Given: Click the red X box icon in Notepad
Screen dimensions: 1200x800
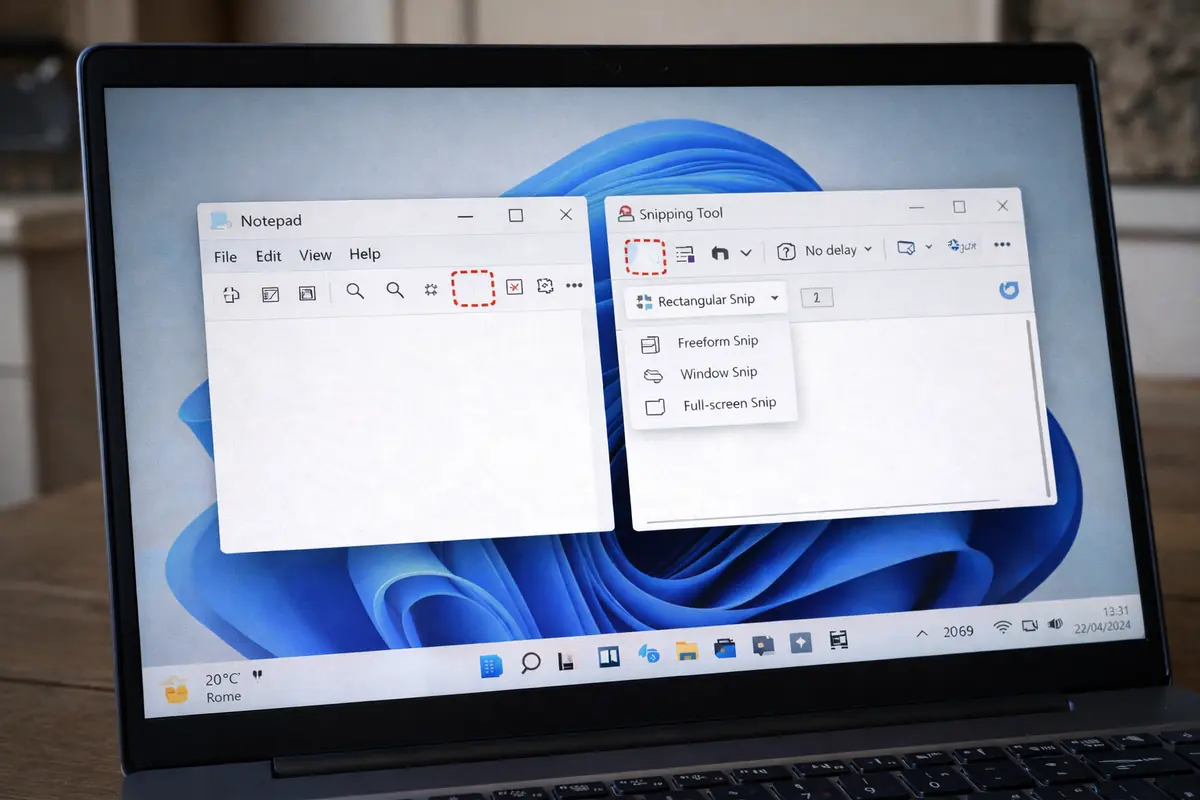Looking at the screenshot, I should (x=514, y=287).
